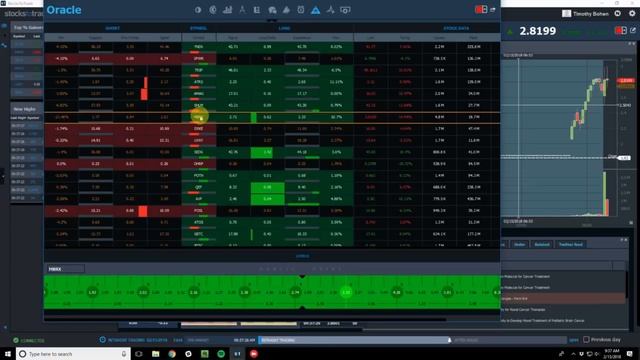Toggle the red switch beside 2.8199 price
640x360 pixels.
click(621, 31)
